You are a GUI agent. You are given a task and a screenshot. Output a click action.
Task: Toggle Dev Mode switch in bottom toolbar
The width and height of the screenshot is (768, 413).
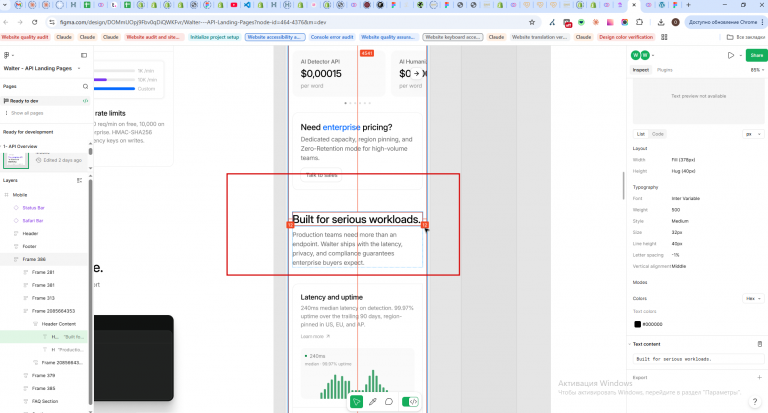410,402
